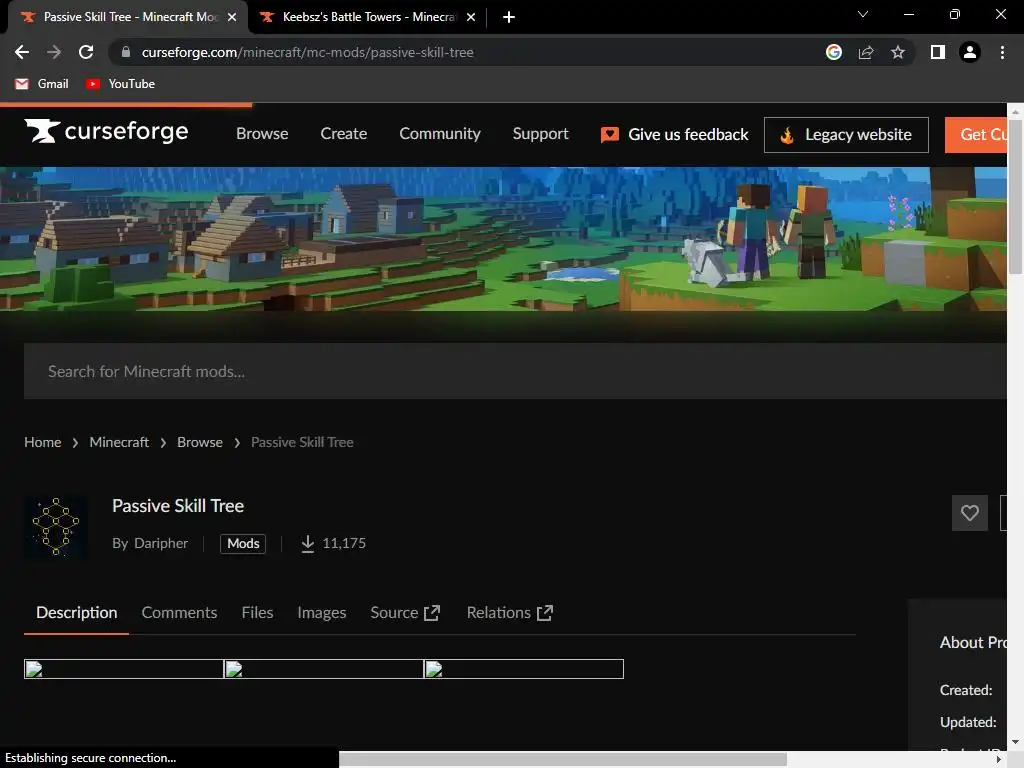Select the Description tab
1024x768 pixels.
tap(76, 613)
